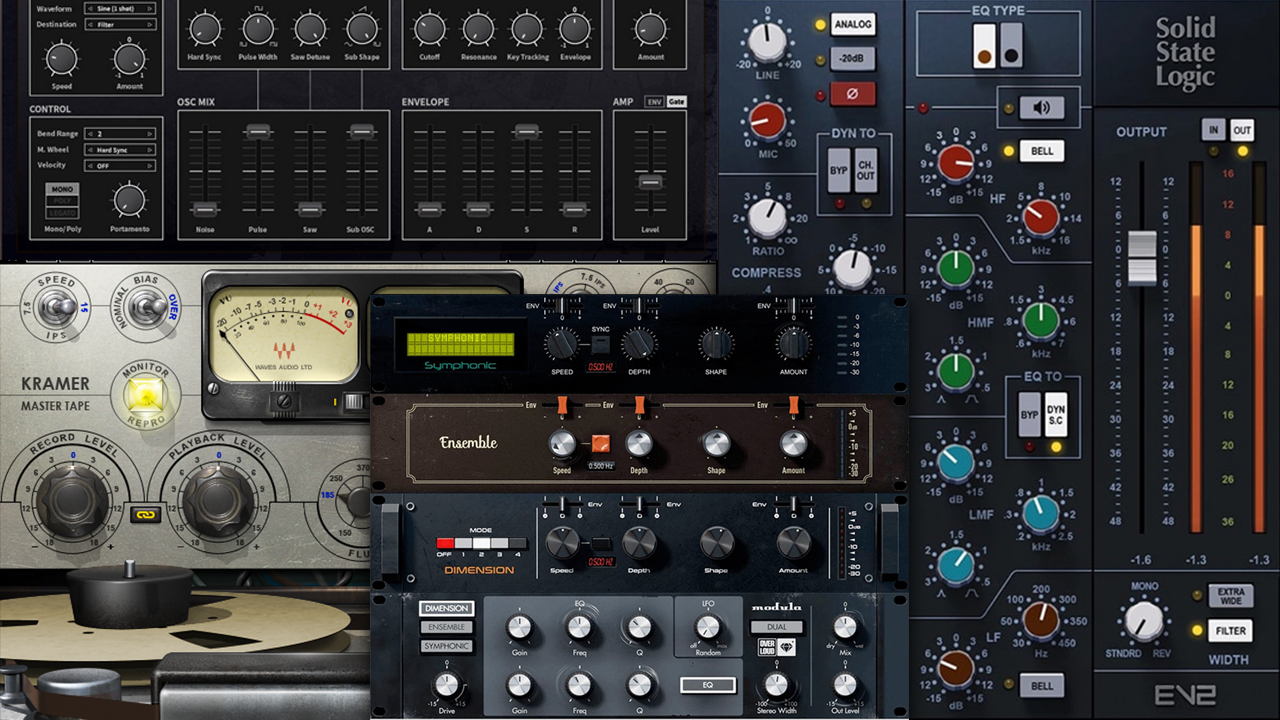Click the link icon between Record and Playback
Screen dimensions: 1280x720
[x=144, y=514]
